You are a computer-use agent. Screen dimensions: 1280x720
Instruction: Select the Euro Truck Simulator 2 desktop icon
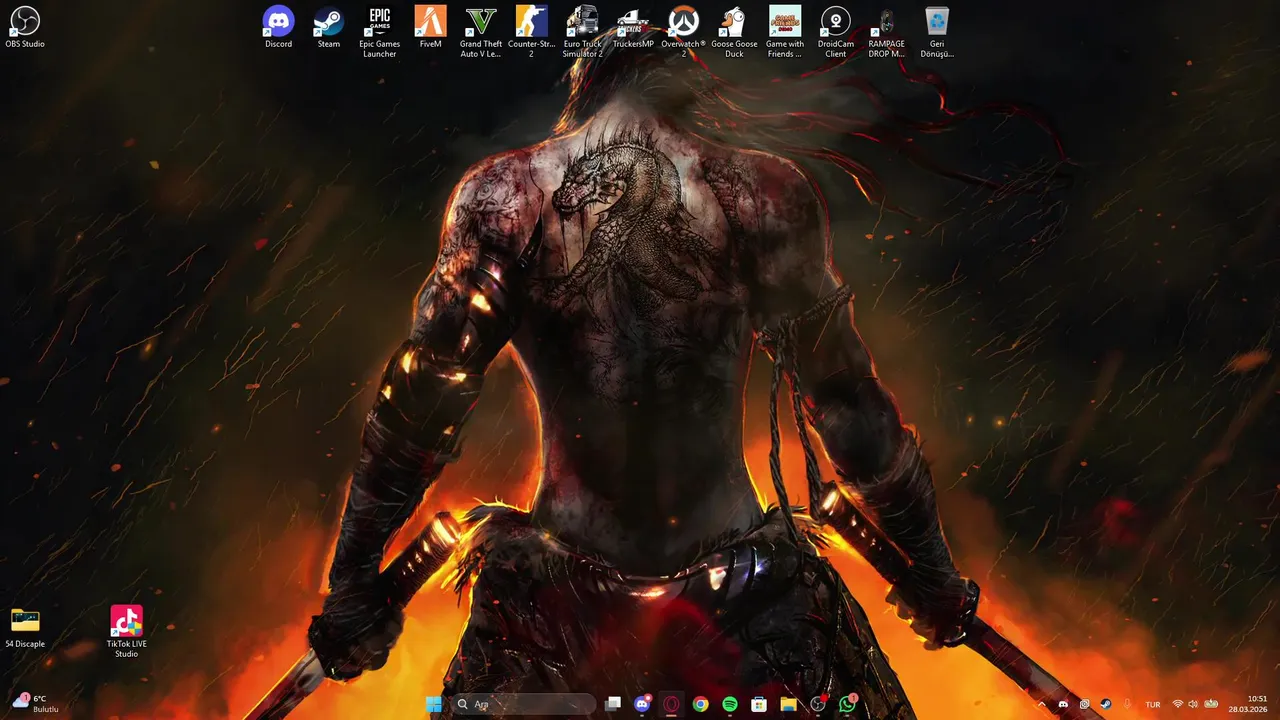click(x=583, y=31)
